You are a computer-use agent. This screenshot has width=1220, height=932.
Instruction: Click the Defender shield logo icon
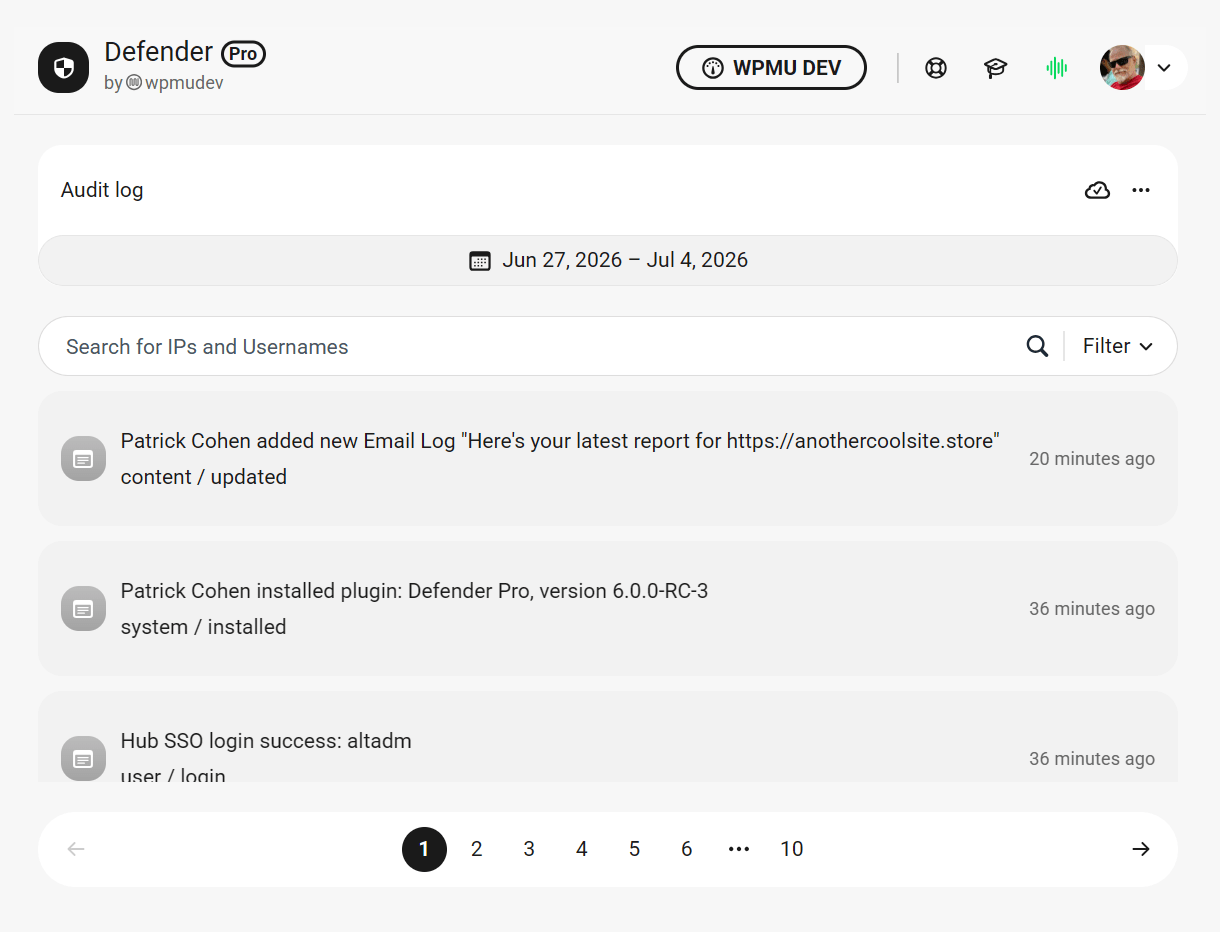coord(63,68)
